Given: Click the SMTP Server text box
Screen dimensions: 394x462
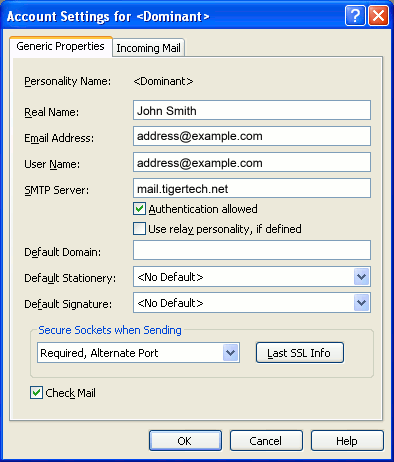Looking at the screenshot, I should coord(252,188).
